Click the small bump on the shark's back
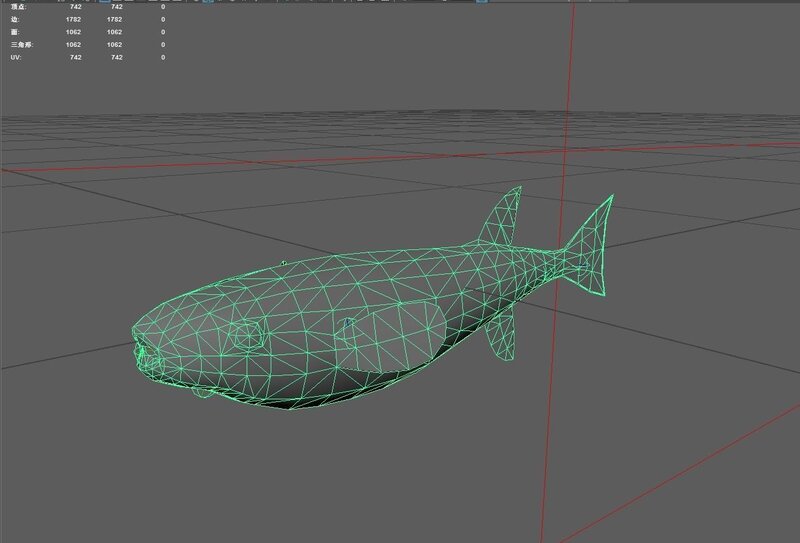800x543 pixels. click(x=284, y=262)
